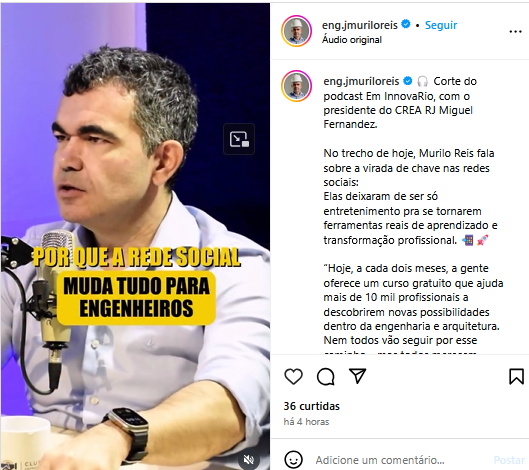
Task: Click the caption author avatar
Action: [x=296, y=86]
